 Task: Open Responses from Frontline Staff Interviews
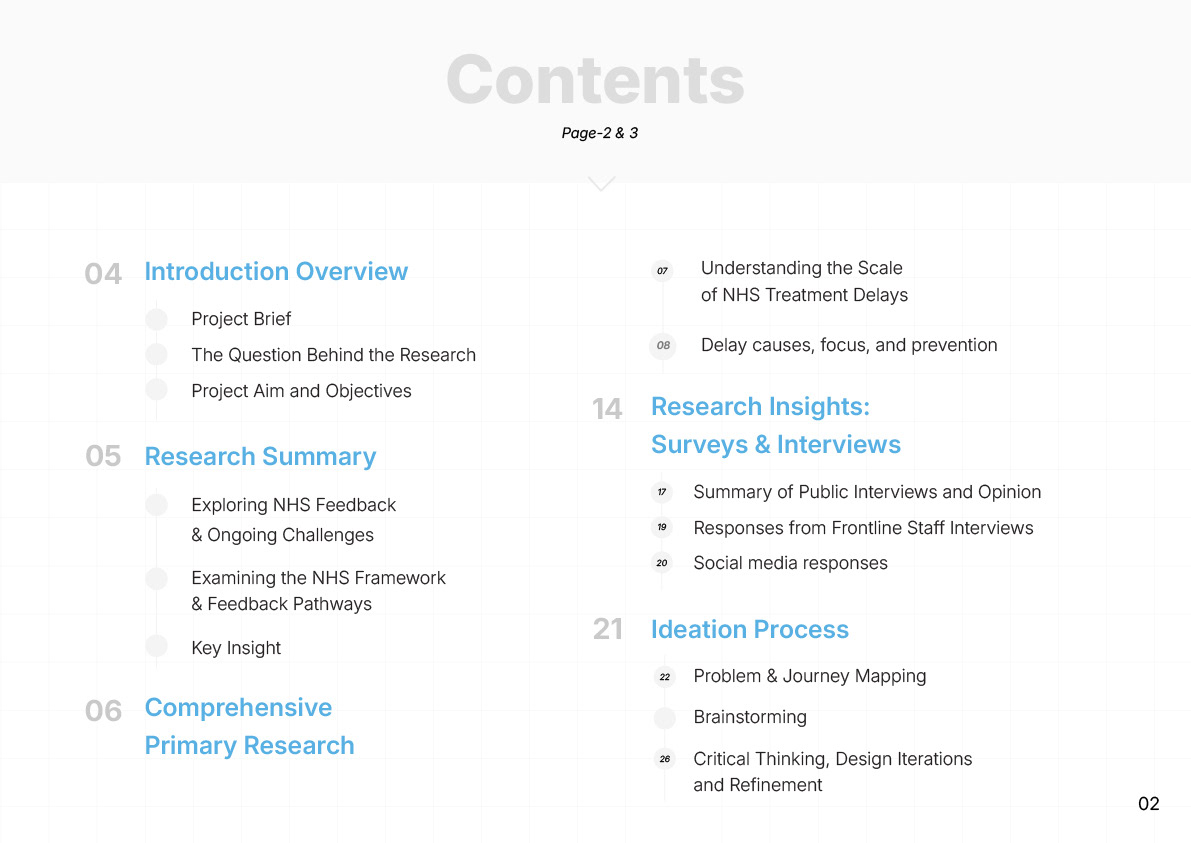[863, 528]
